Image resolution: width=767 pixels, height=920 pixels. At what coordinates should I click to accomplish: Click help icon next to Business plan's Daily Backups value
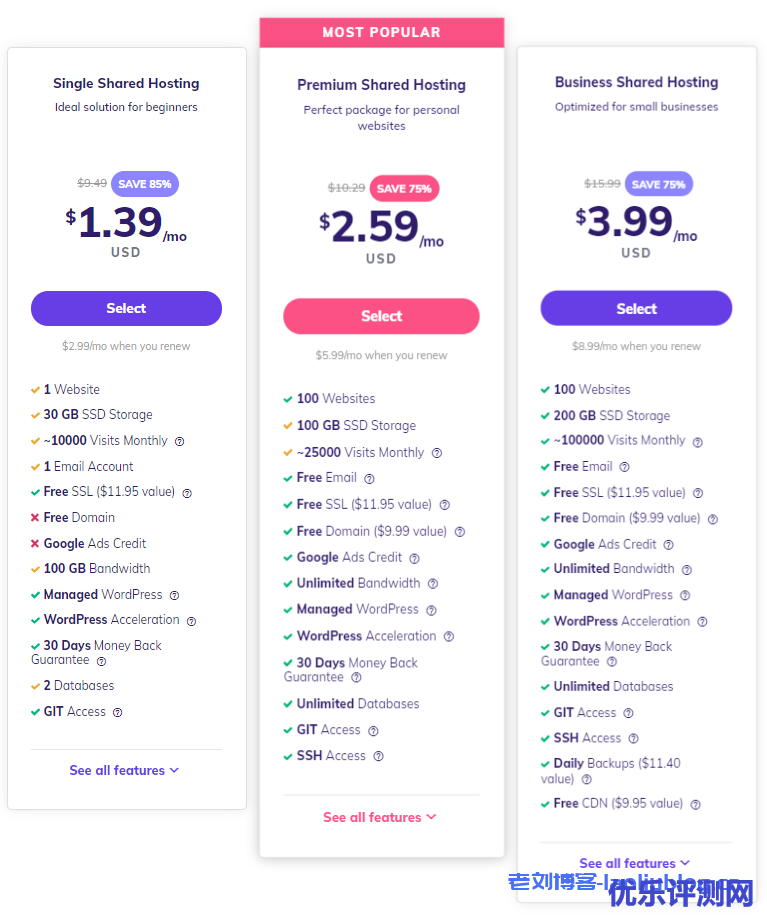pos(587,780)
